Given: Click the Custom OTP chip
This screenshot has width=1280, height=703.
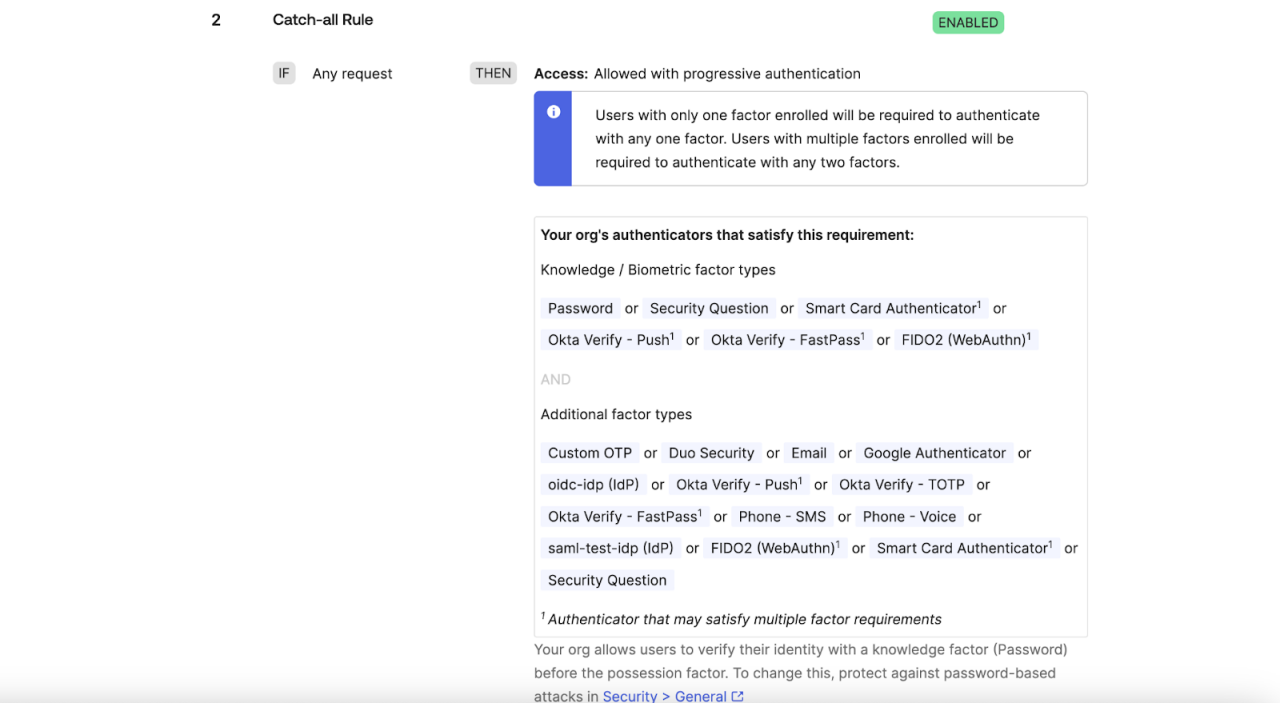Looking at the screenshot, I should point(589,453).
